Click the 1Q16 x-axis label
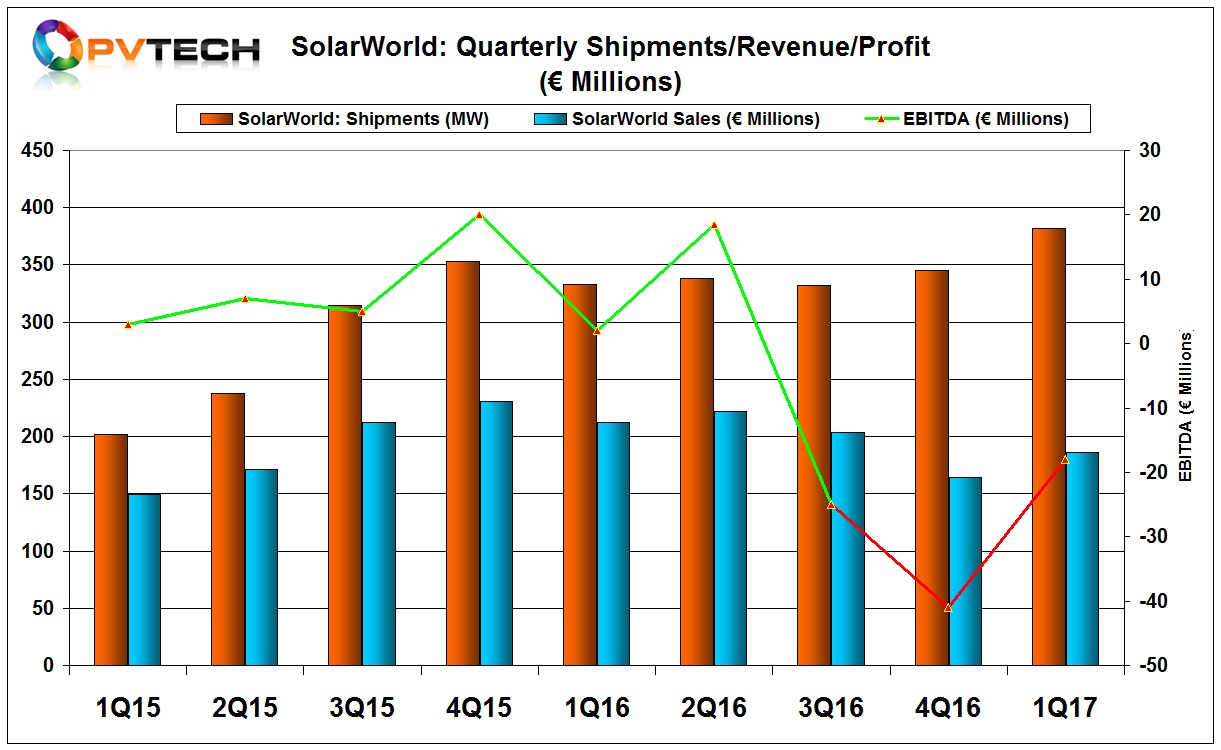This screenshot has height=750, width=1221. 596,708
